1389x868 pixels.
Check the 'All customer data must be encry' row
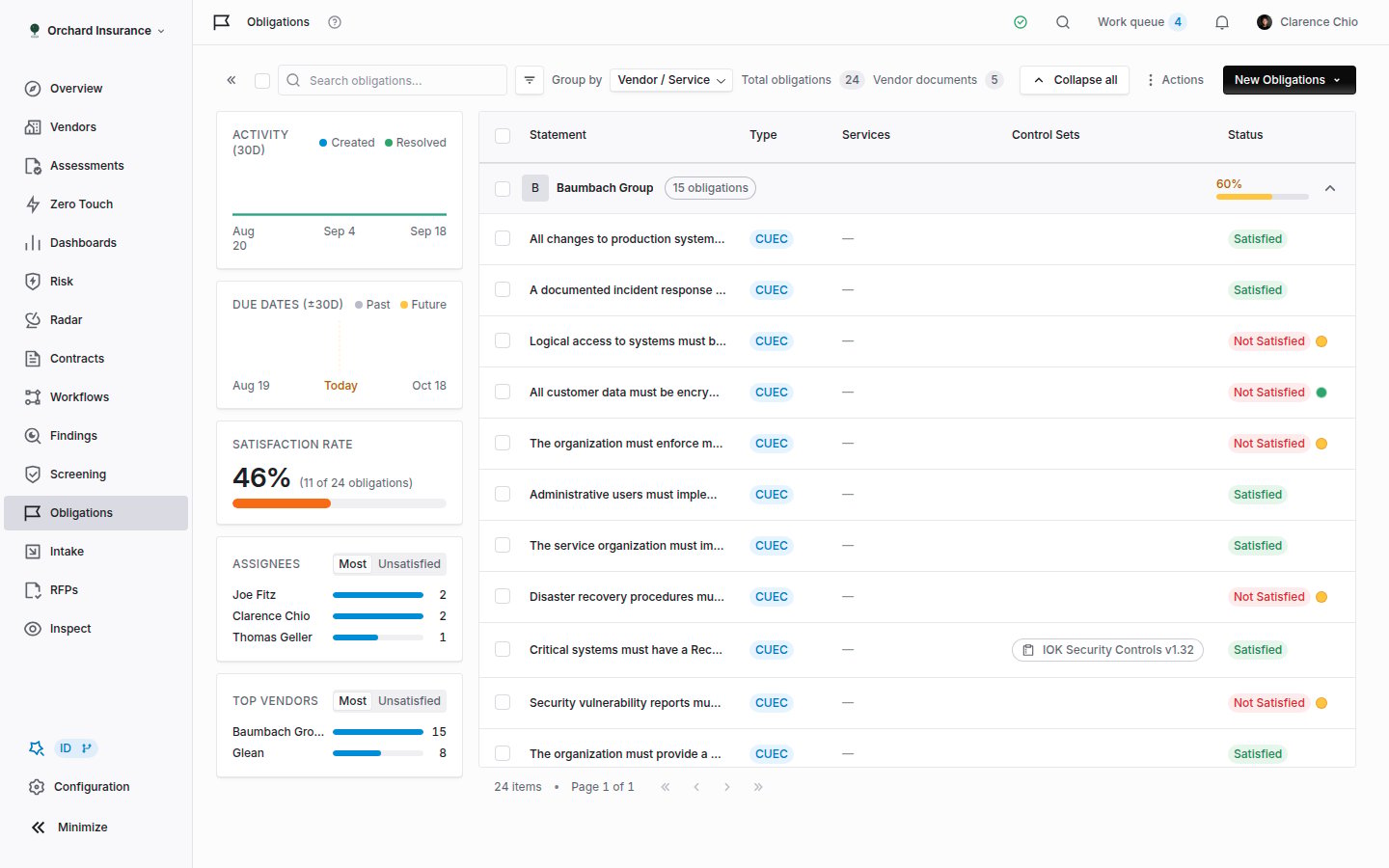coord(503,393)
